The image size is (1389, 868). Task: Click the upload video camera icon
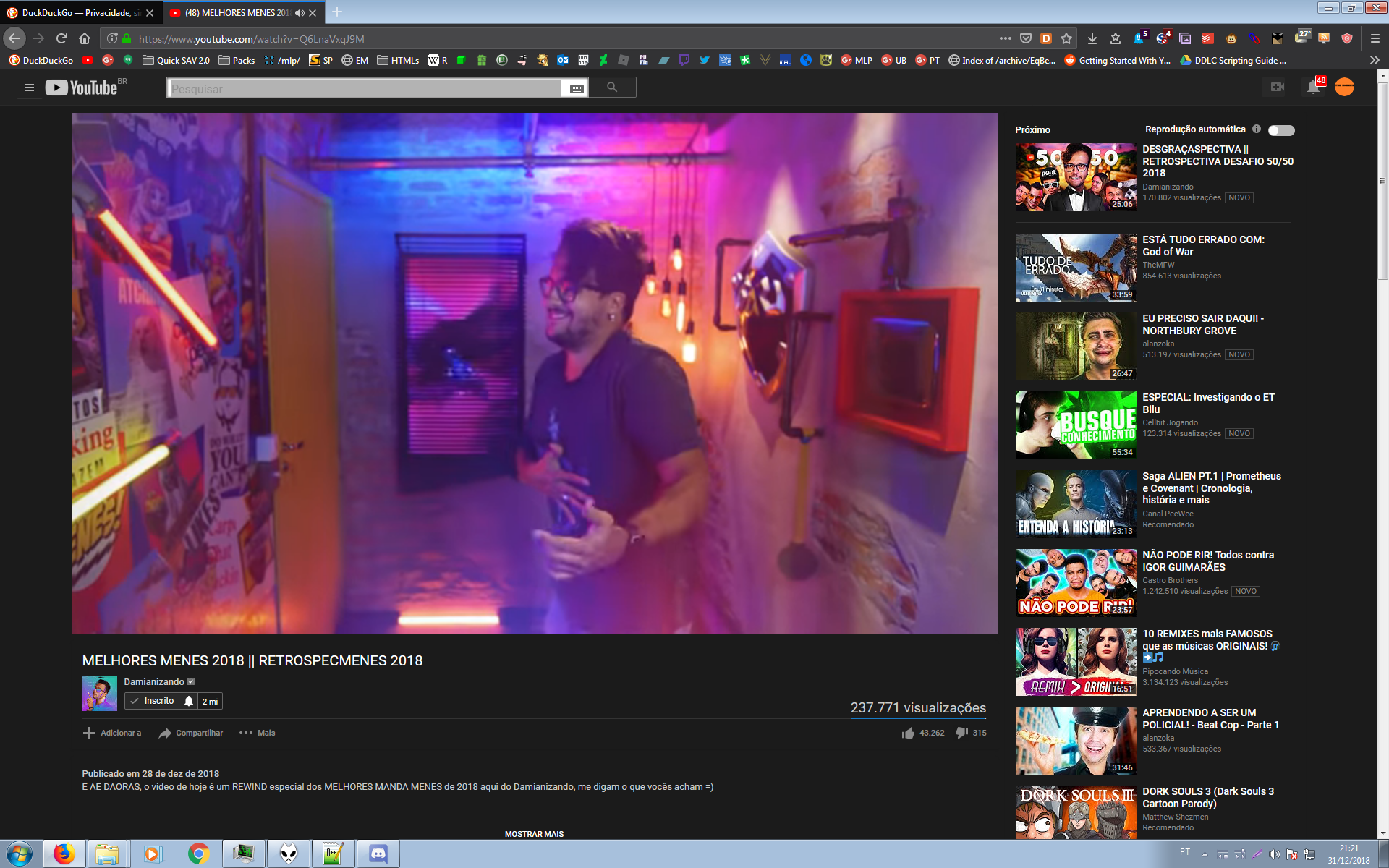click(1278, 88)
